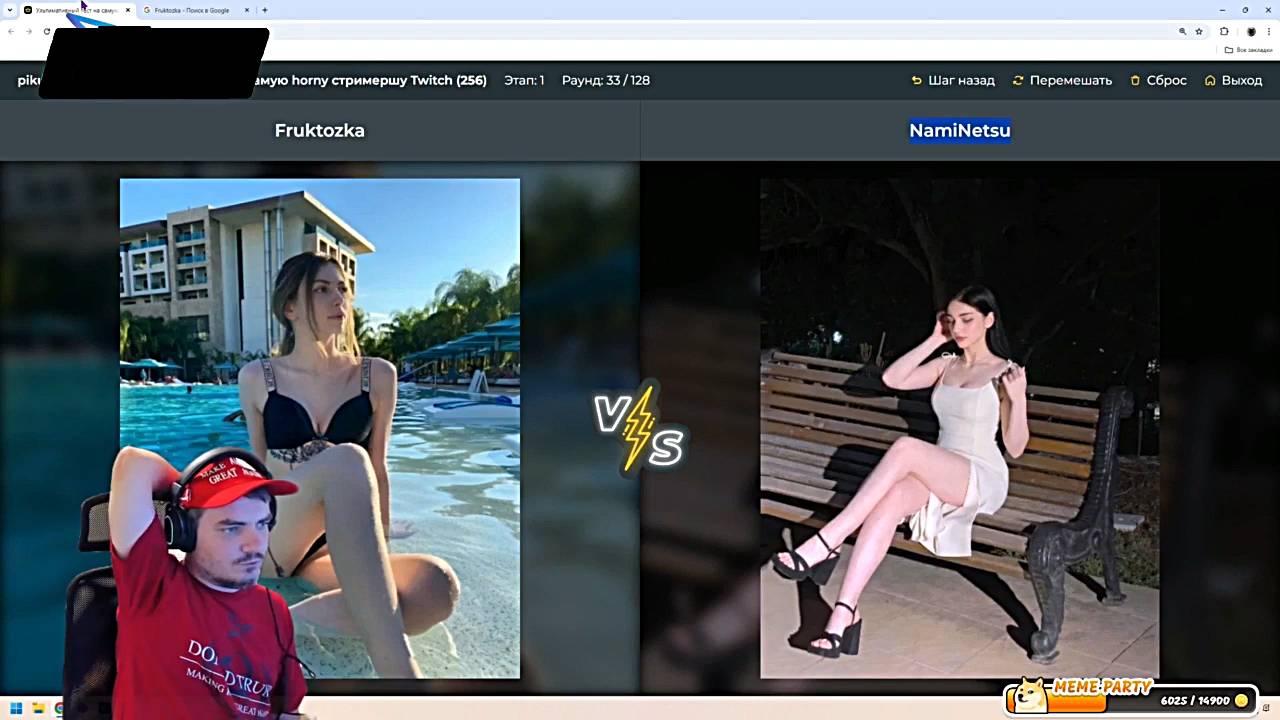Viewport: 1280px width, 720px height.
Task: Close the Fruktozka Google search tab
Action: [x=249, y=10]
